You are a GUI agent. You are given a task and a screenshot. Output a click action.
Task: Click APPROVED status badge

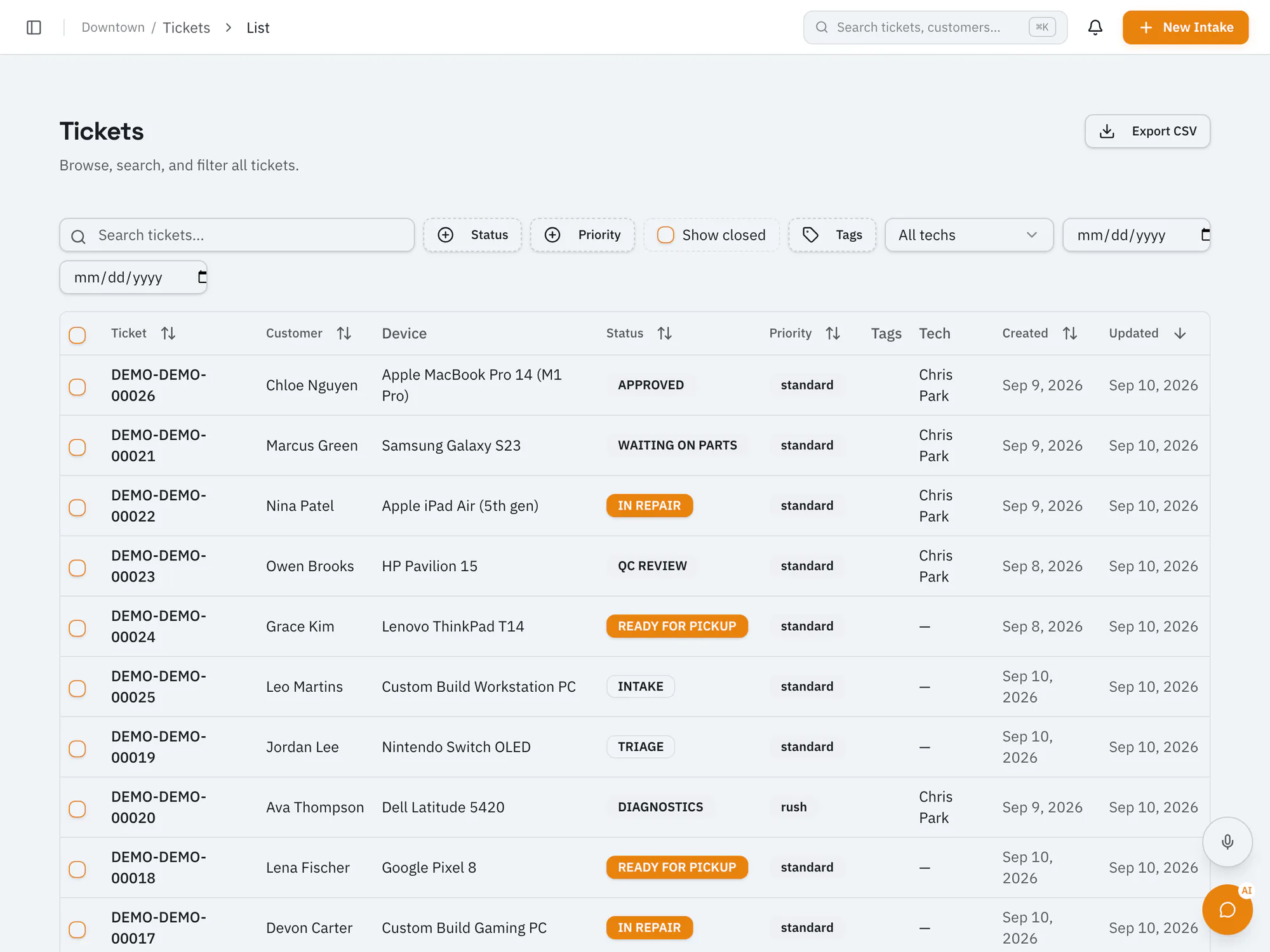650,385
